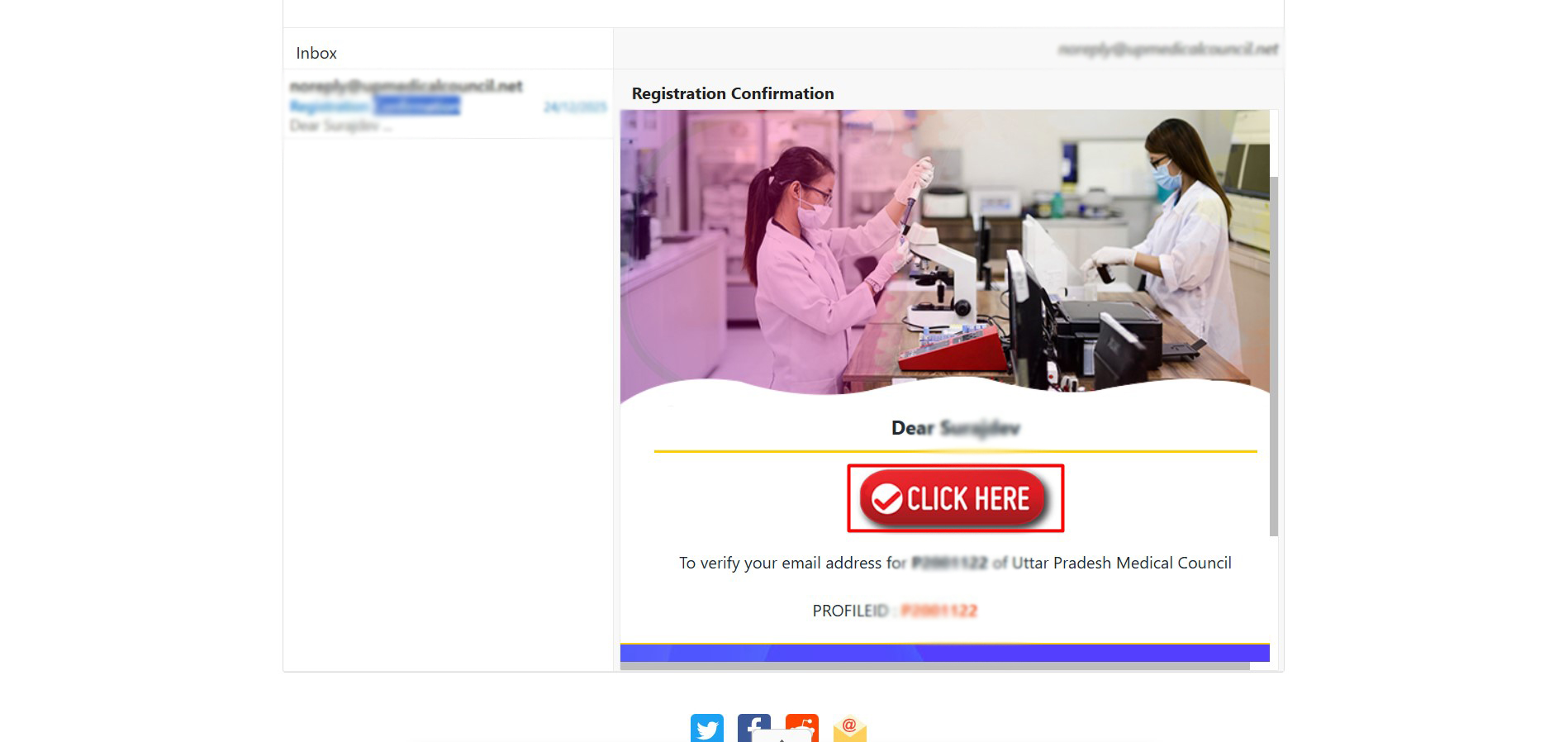Viewport: 1568px width, 742px height.
Task: Open the noreply sender email in Inbox
Action: (x=406, y=86)
